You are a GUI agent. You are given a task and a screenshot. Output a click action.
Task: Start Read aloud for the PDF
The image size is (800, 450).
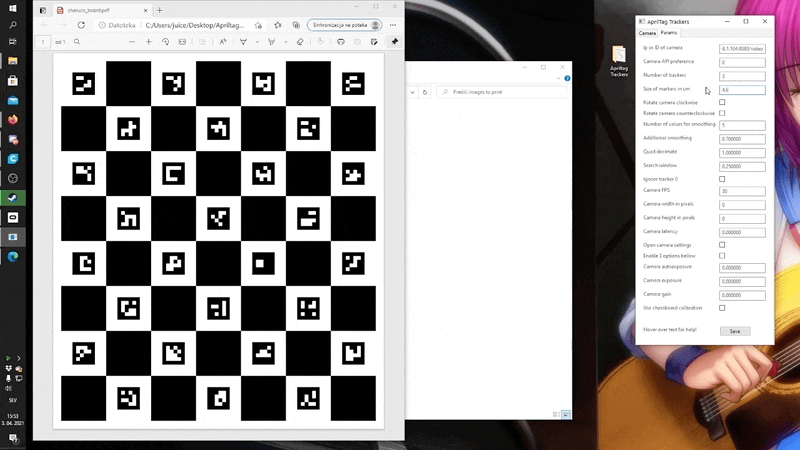pyautogui.click(x=223, y=42)
